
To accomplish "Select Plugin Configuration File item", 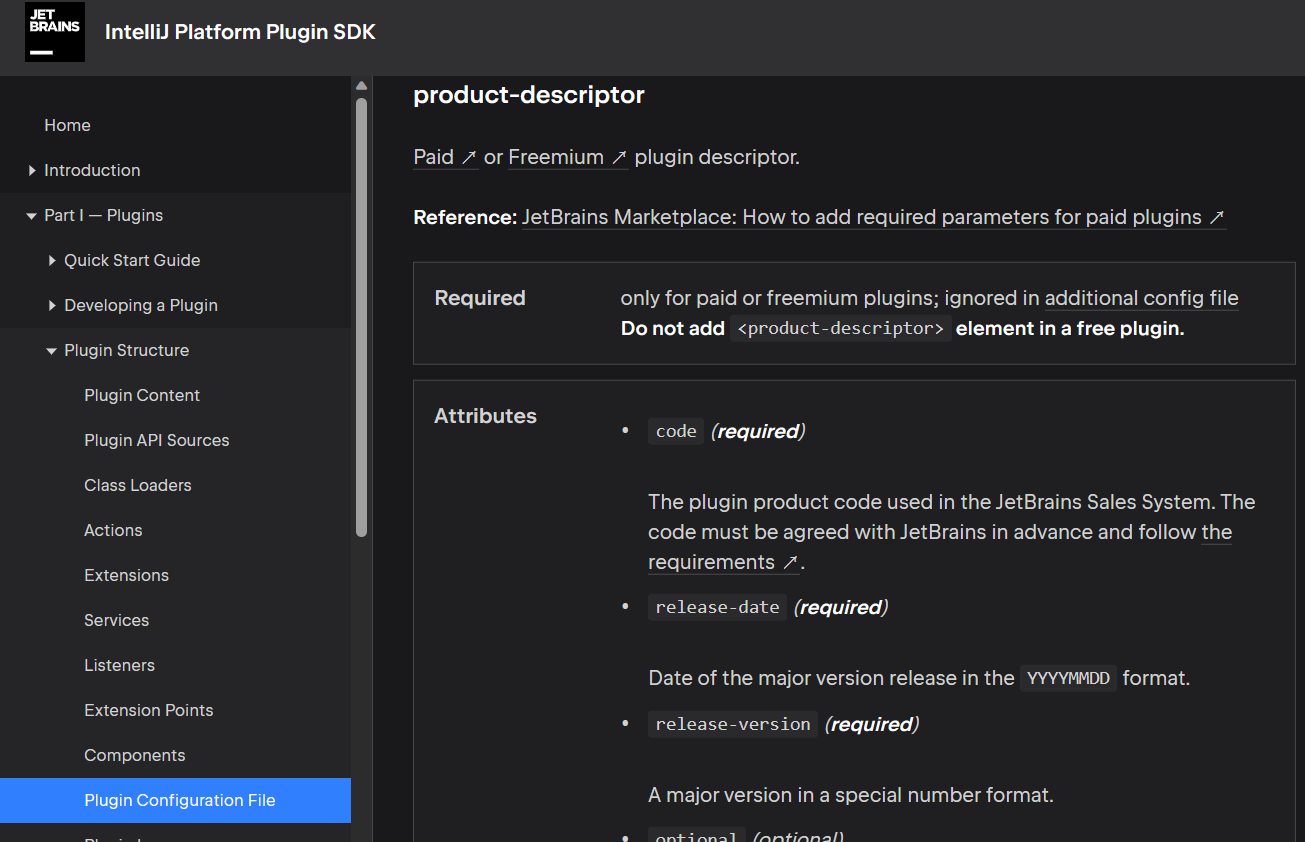I will point(175,800).
